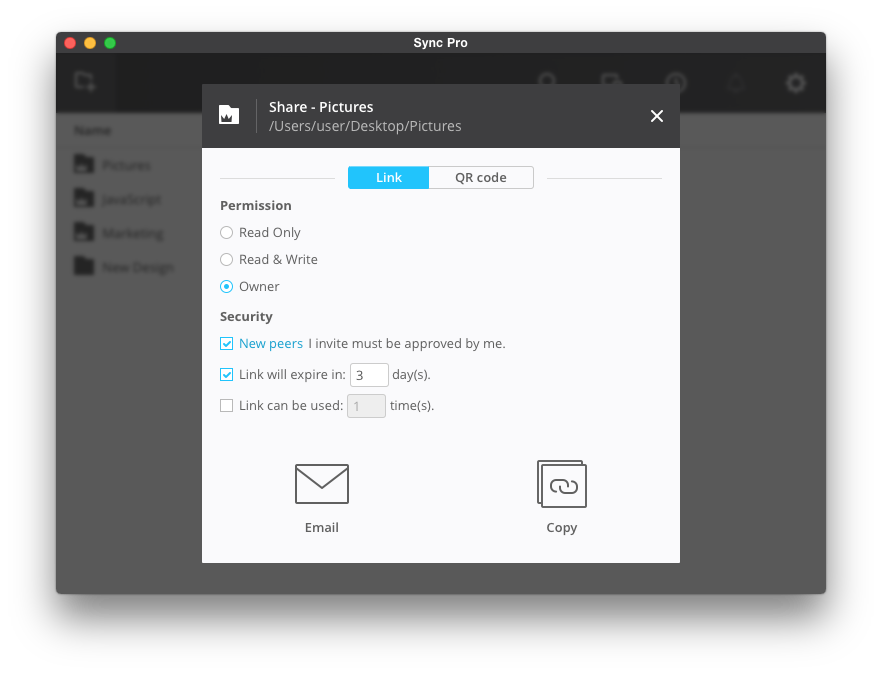Click the Sync Pro window title
The height and width of the screenshot is (674, 882).
tap(440, 43)
